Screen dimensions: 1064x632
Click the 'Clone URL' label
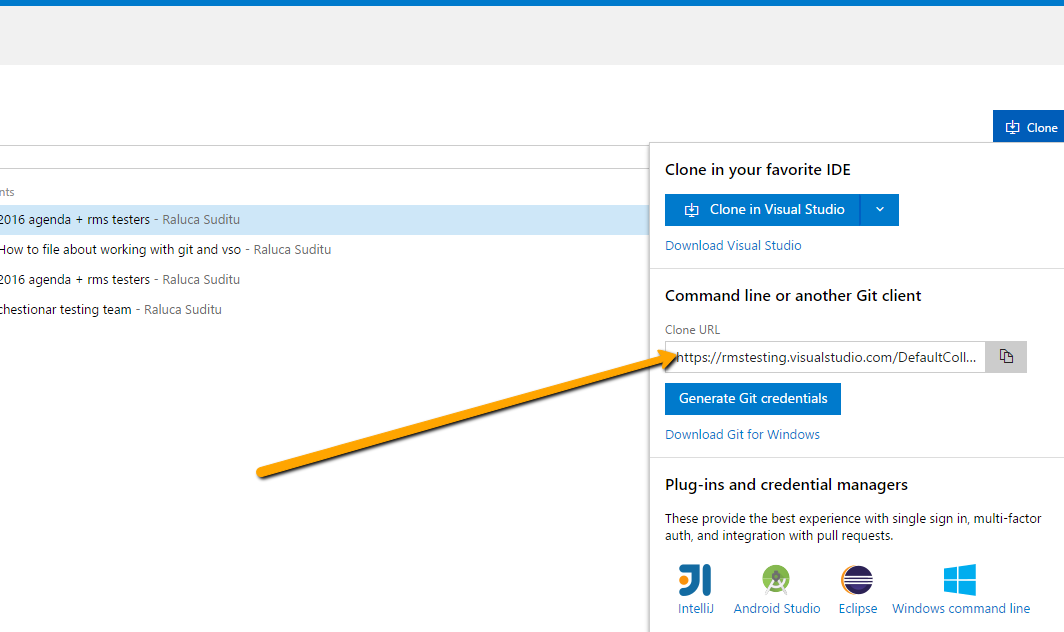tap(692, 330)
